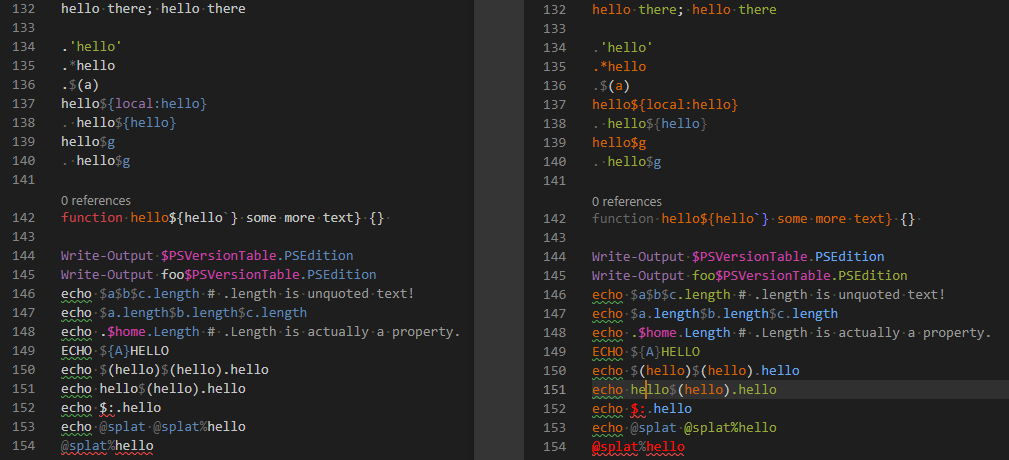This screenshot has height=460, width=1009.
Task: Click '@splat @splat%hello' on right pane line 153
Action: [703, 427]
